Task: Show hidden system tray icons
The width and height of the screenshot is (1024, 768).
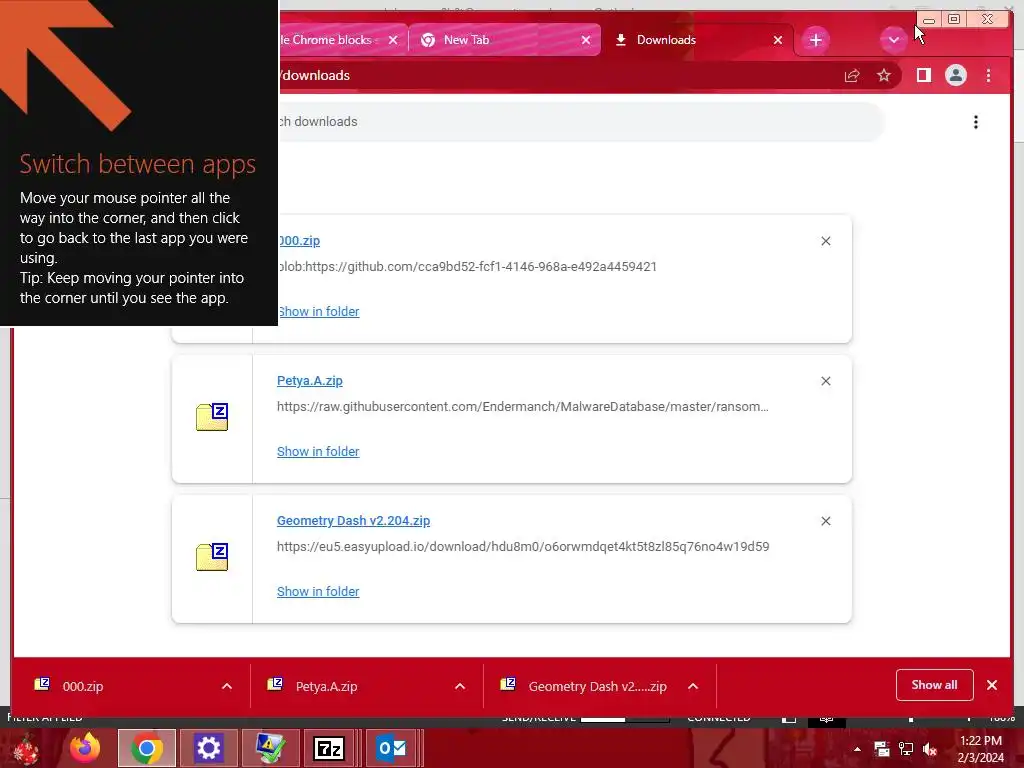Action: 857,749
